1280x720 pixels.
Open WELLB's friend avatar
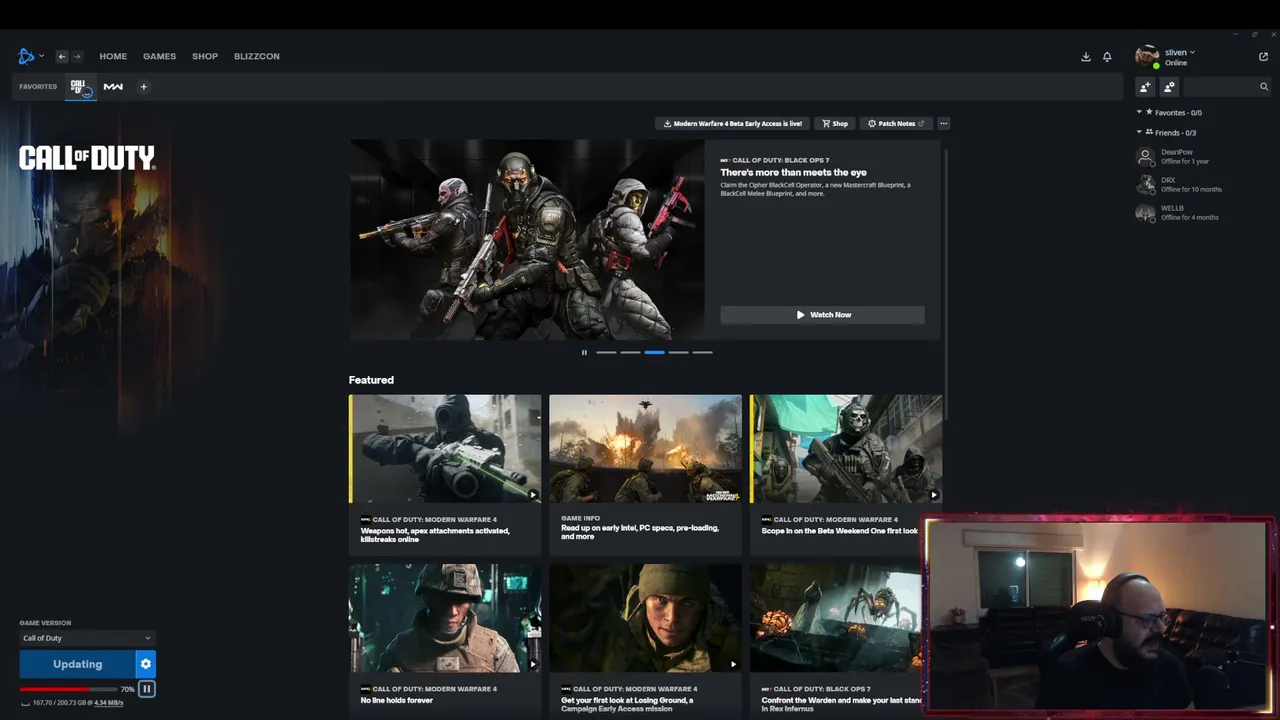point(1146,213)
